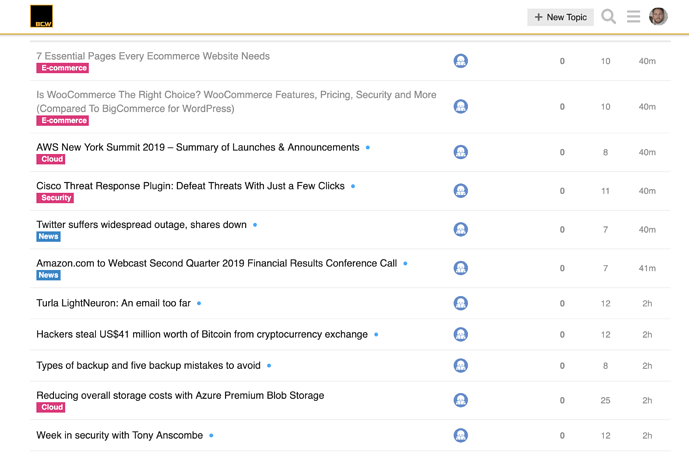Click poster avatar in AWS New York Summit row

pyautogui.click(x=461, y=152)
